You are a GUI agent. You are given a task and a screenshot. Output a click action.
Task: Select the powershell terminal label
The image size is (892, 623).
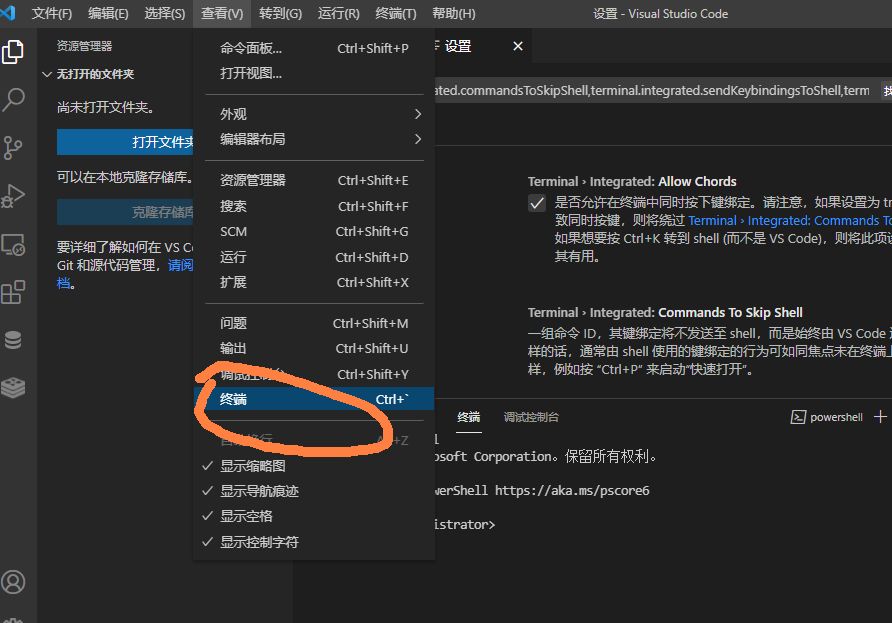836,417
